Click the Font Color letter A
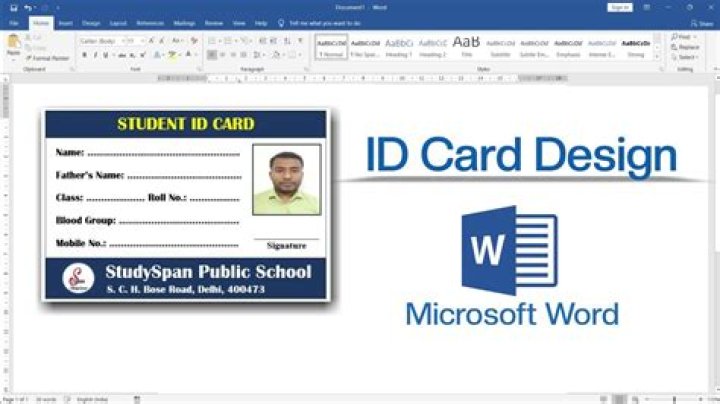Image resolution: width=720 pixels, height=404 pixels. coord(188,55)
